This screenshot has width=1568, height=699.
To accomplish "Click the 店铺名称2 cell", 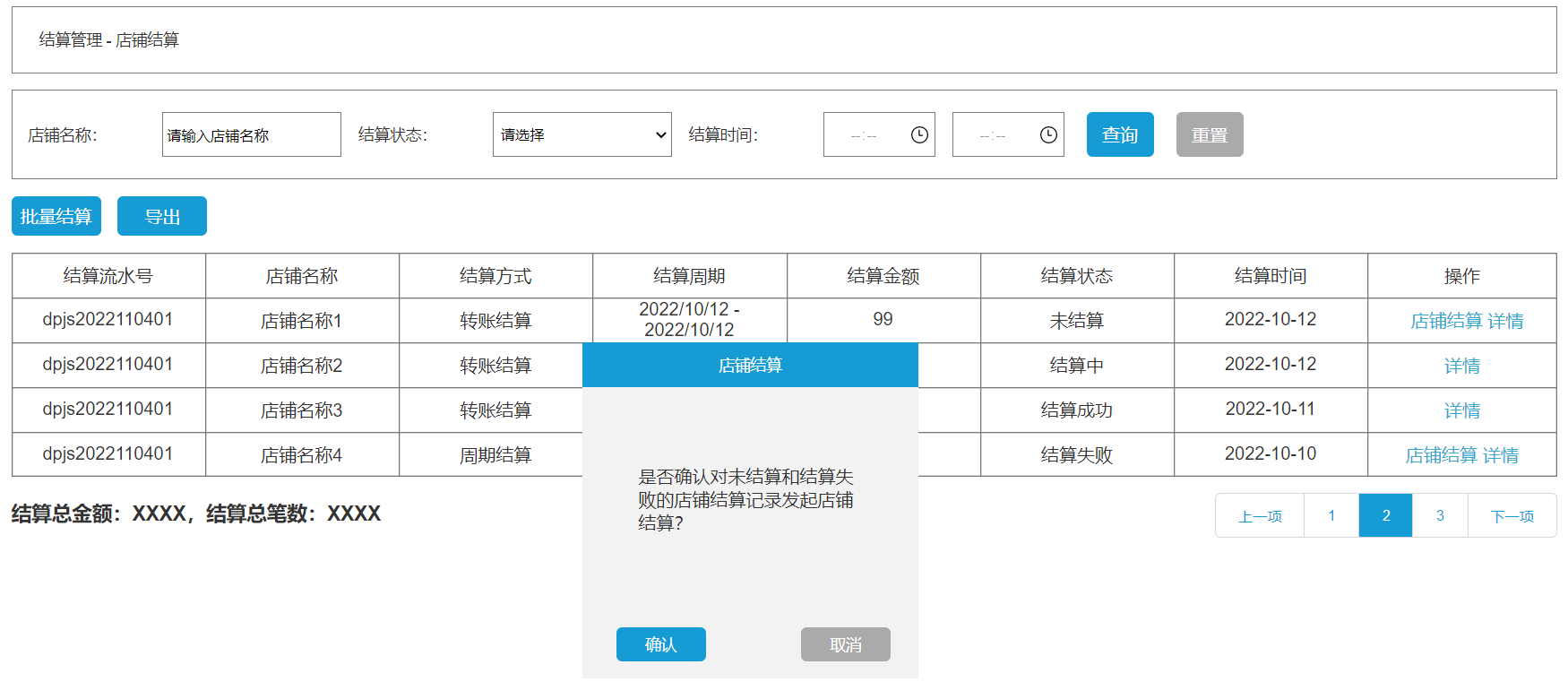I will [302, 366].
